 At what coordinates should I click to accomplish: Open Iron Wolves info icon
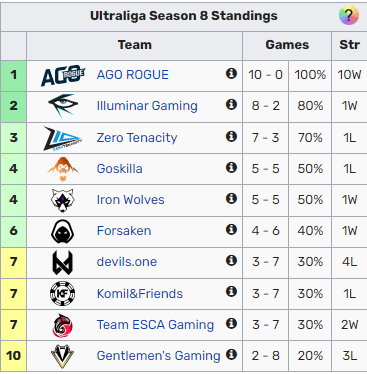(x=231, y=199)
